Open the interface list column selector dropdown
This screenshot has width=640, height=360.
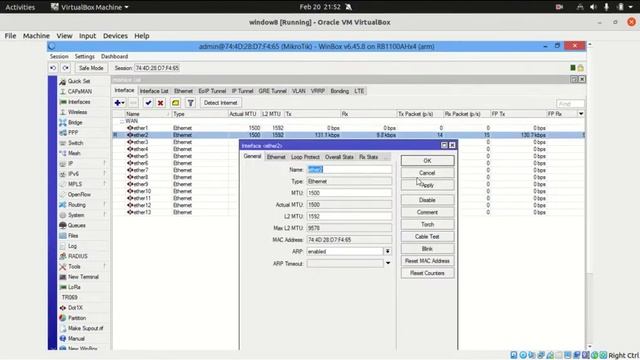click(581, 114)
